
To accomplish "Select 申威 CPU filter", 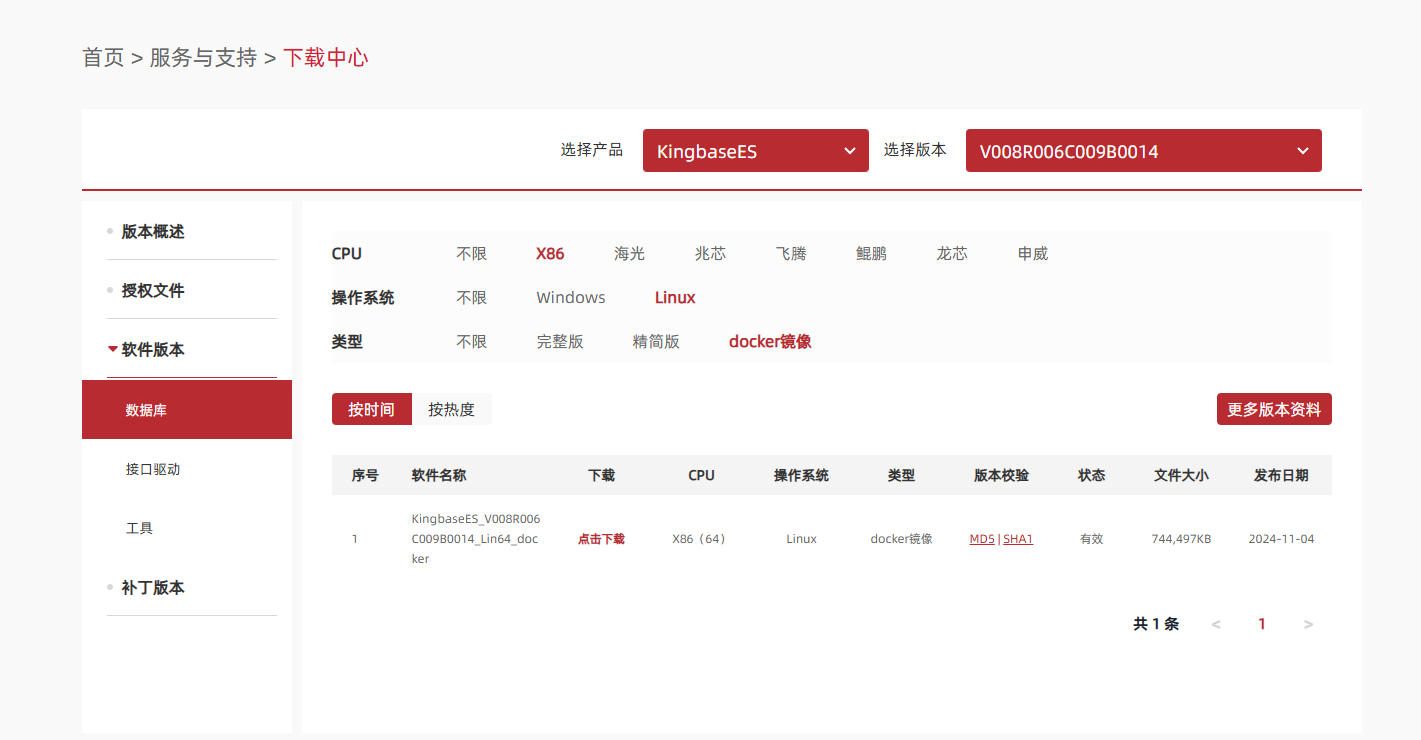I will (x=1033, y=254).
